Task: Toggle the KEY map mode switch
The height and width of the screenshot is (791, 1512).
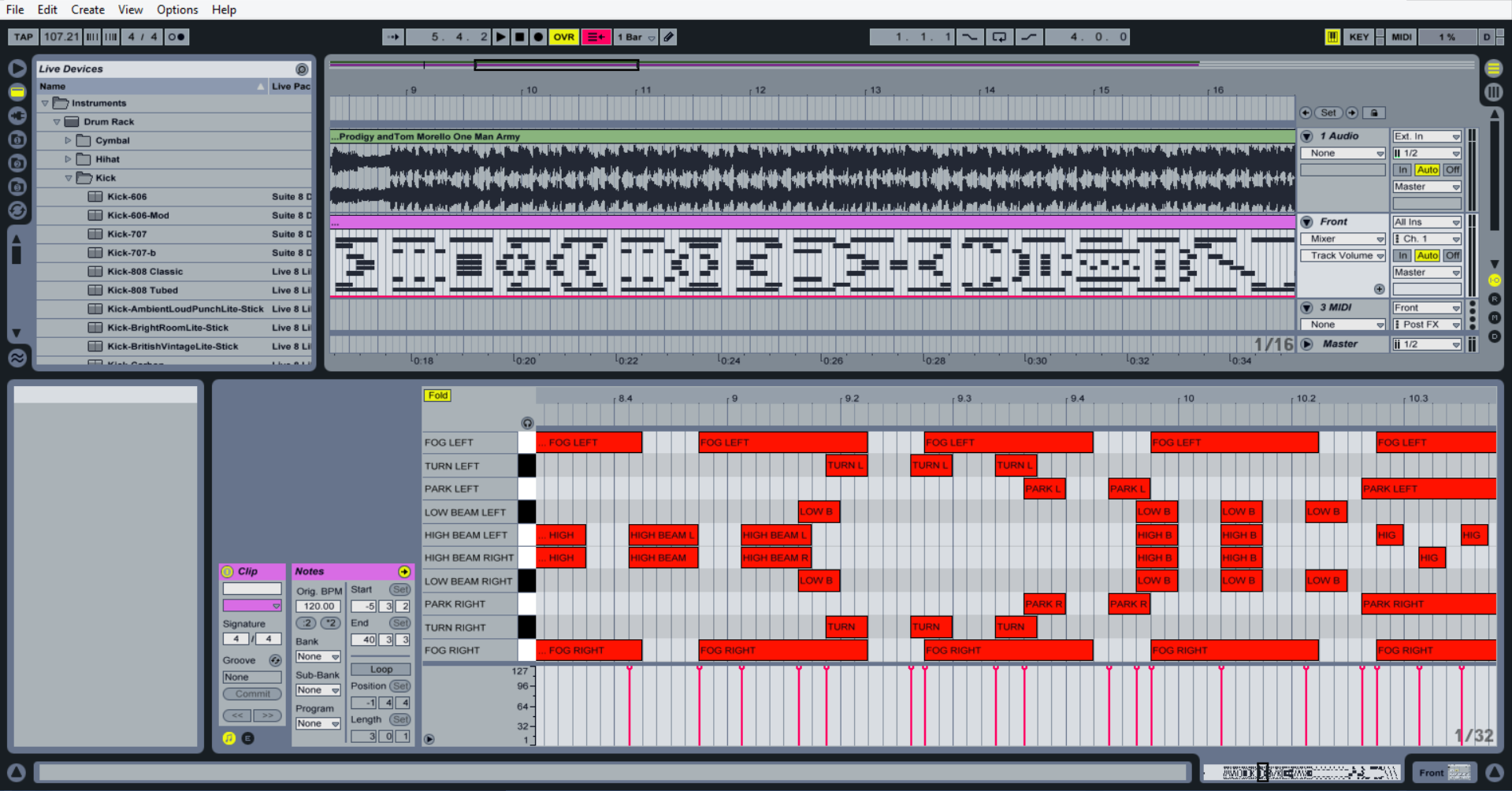Action: (1359, 37)
